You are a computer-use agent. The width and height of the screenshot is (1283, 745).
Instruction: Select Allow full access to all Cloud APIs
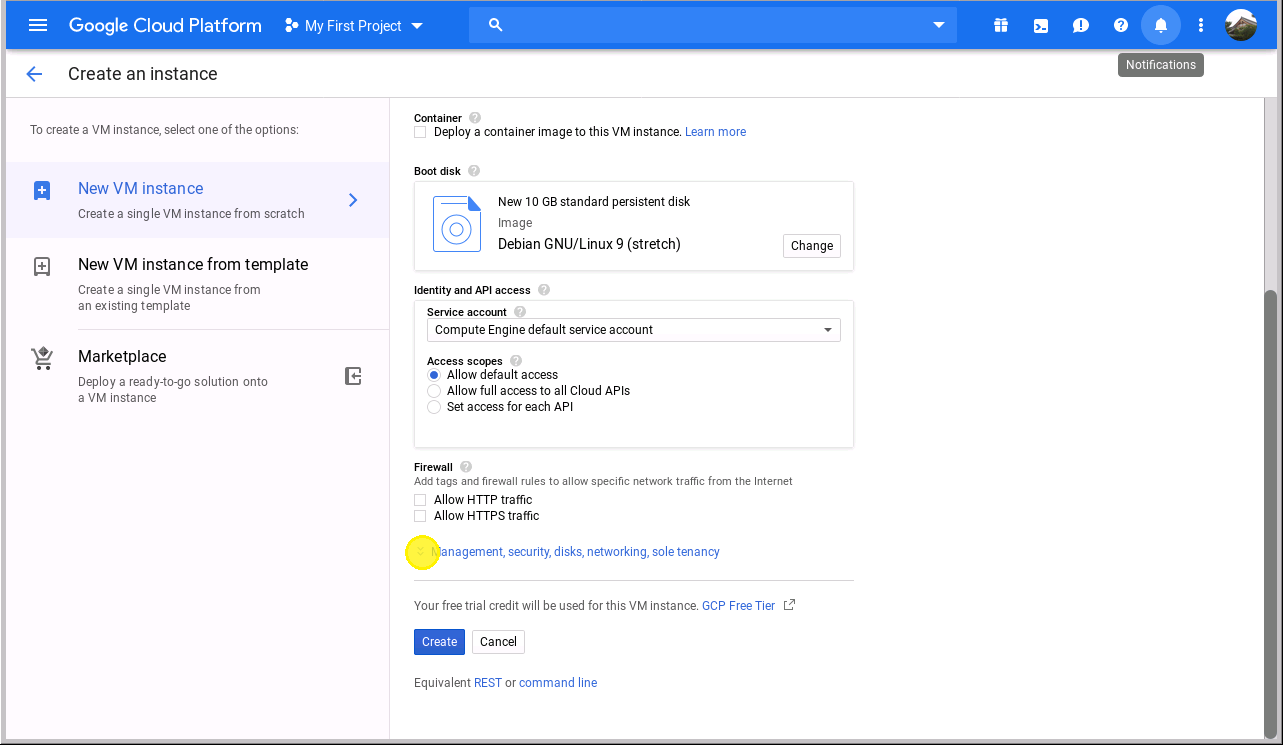tap(434, 391)
